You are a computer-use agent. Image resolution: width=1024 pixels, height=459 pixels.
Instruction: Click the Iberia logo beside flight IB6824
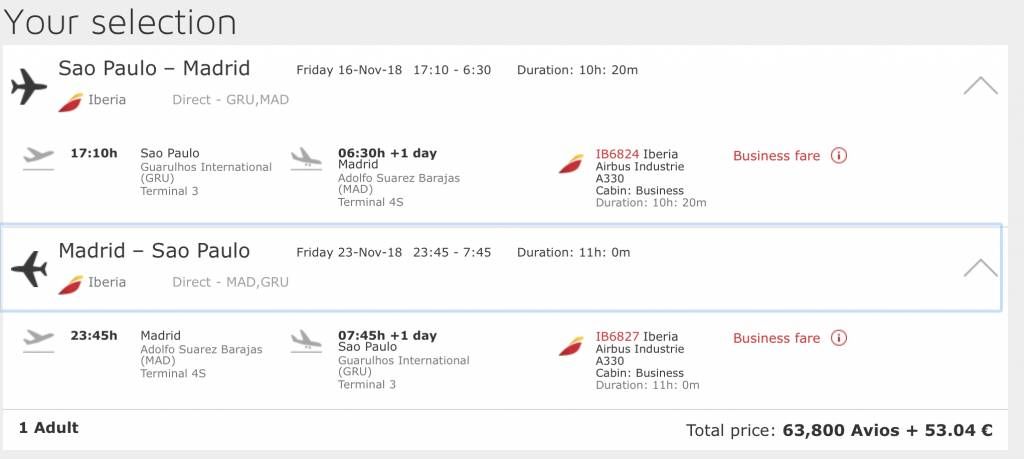[x=571, y=163]
